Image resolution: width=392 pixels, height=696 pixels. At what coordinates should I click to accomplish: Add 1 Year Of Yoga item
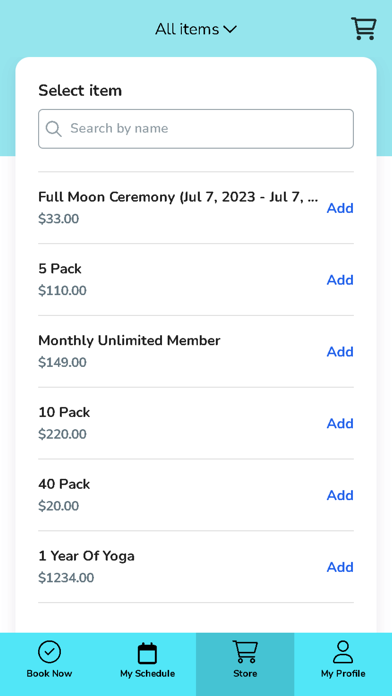pos(340,567)
